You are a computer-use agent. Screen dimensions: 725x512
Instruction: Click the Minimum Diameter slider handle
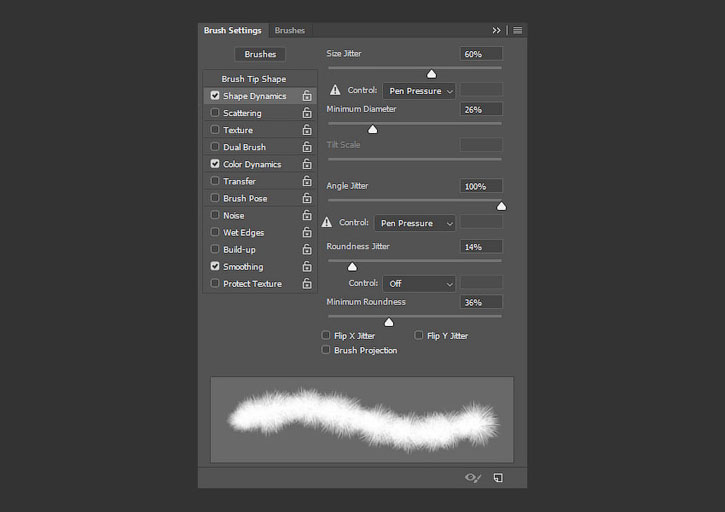373,130
